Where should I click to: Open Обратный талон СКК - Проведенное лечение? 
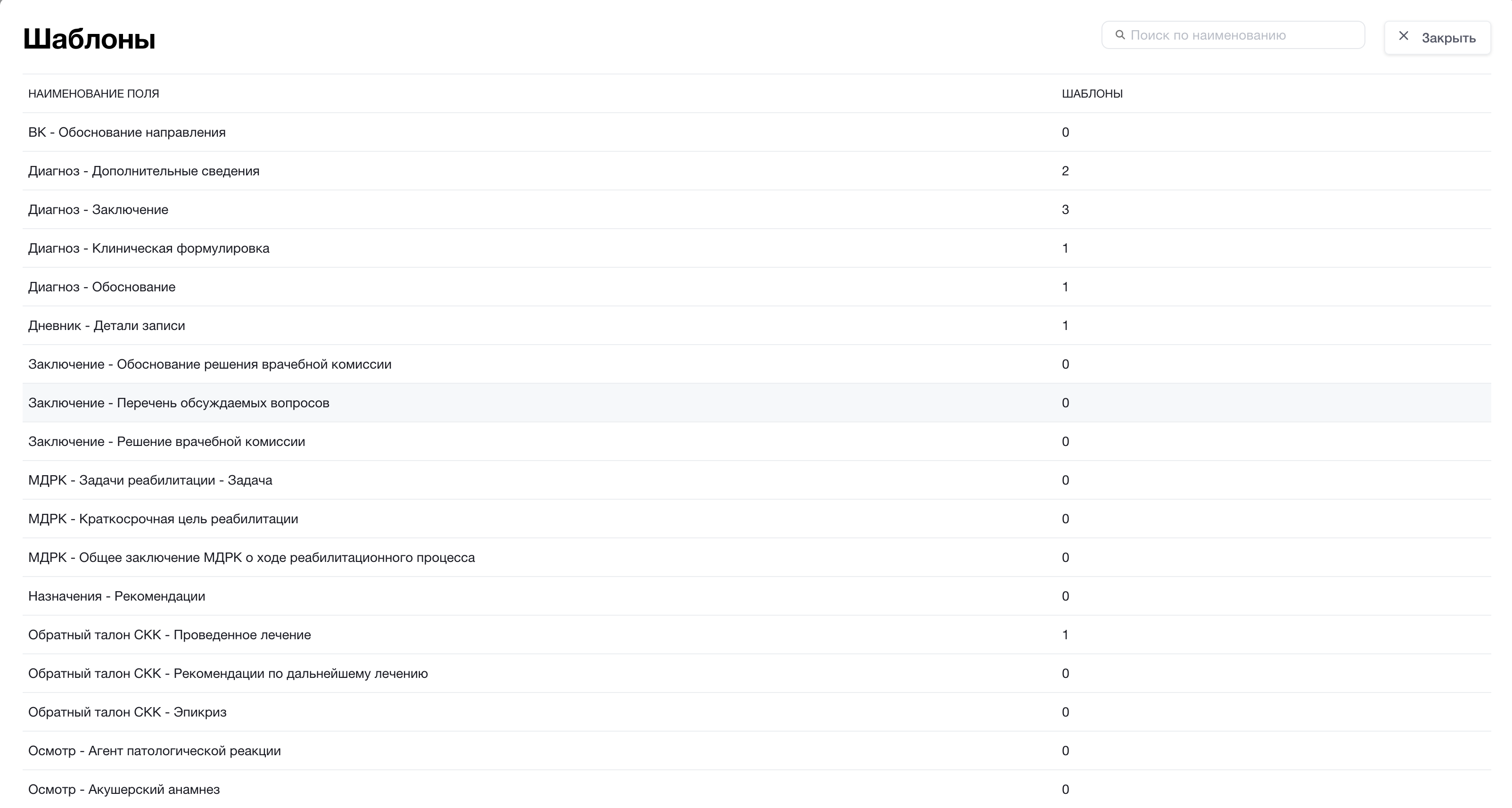(170, 635)
